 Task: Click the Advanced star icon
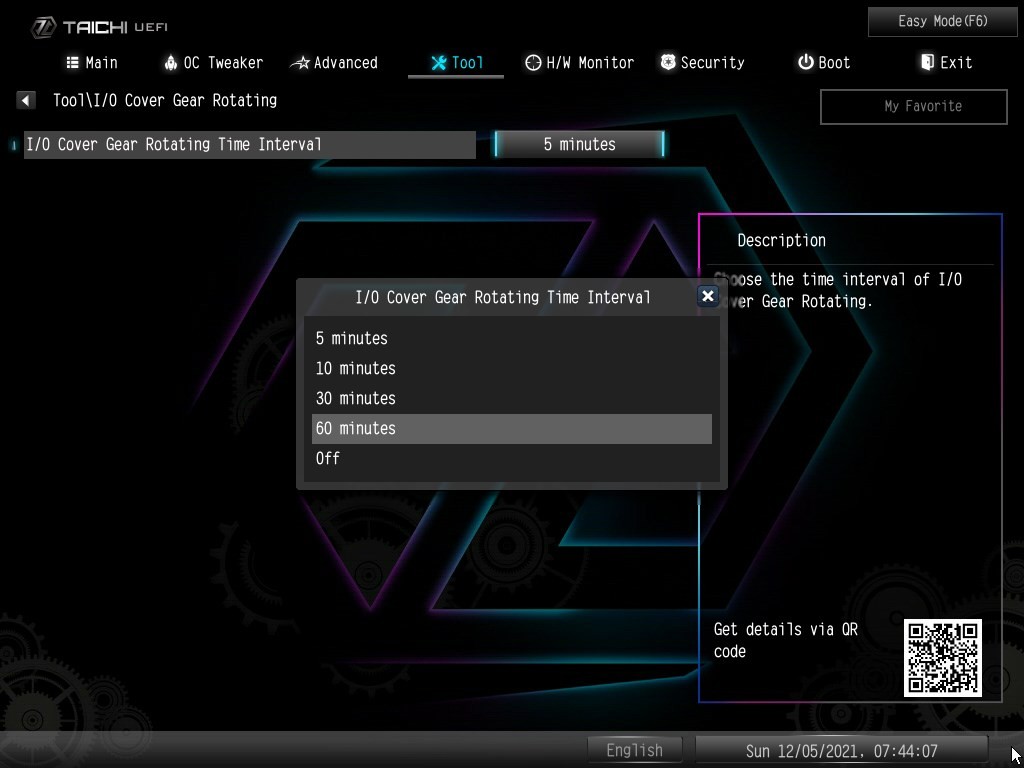(300, 63)
